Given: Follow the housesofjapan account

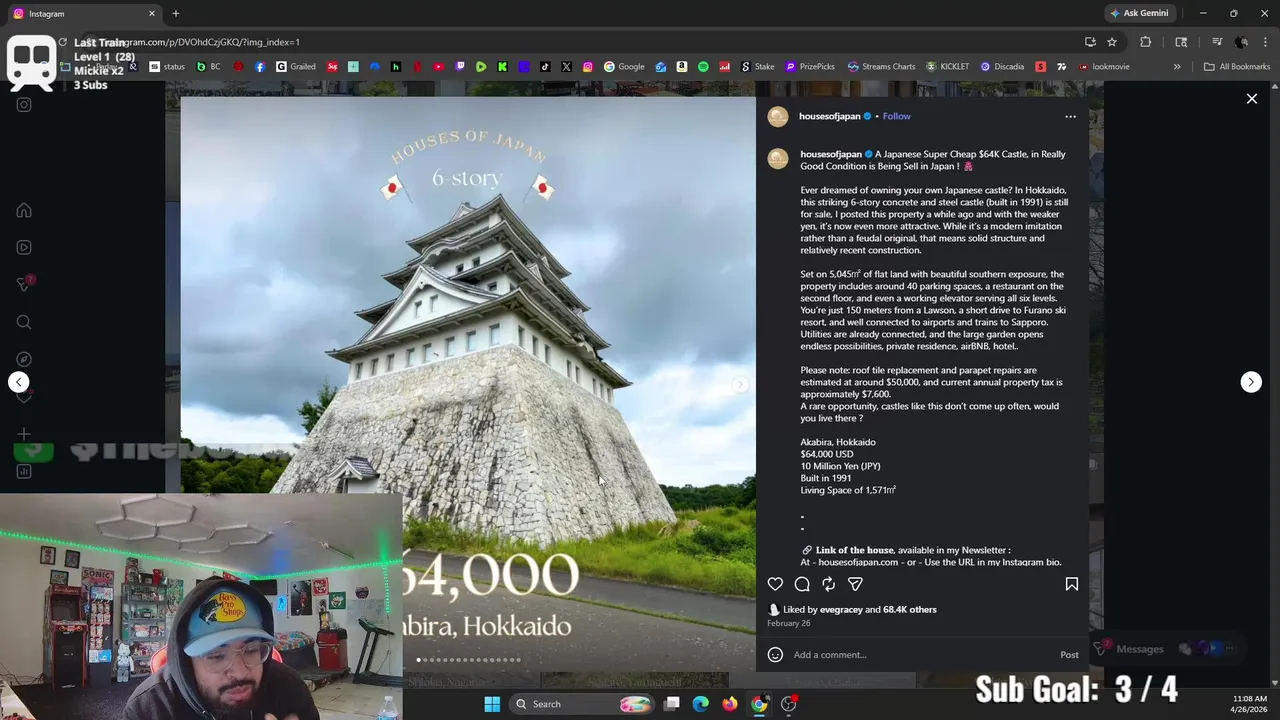Looking at the screenshot, I should pos(897,116).
